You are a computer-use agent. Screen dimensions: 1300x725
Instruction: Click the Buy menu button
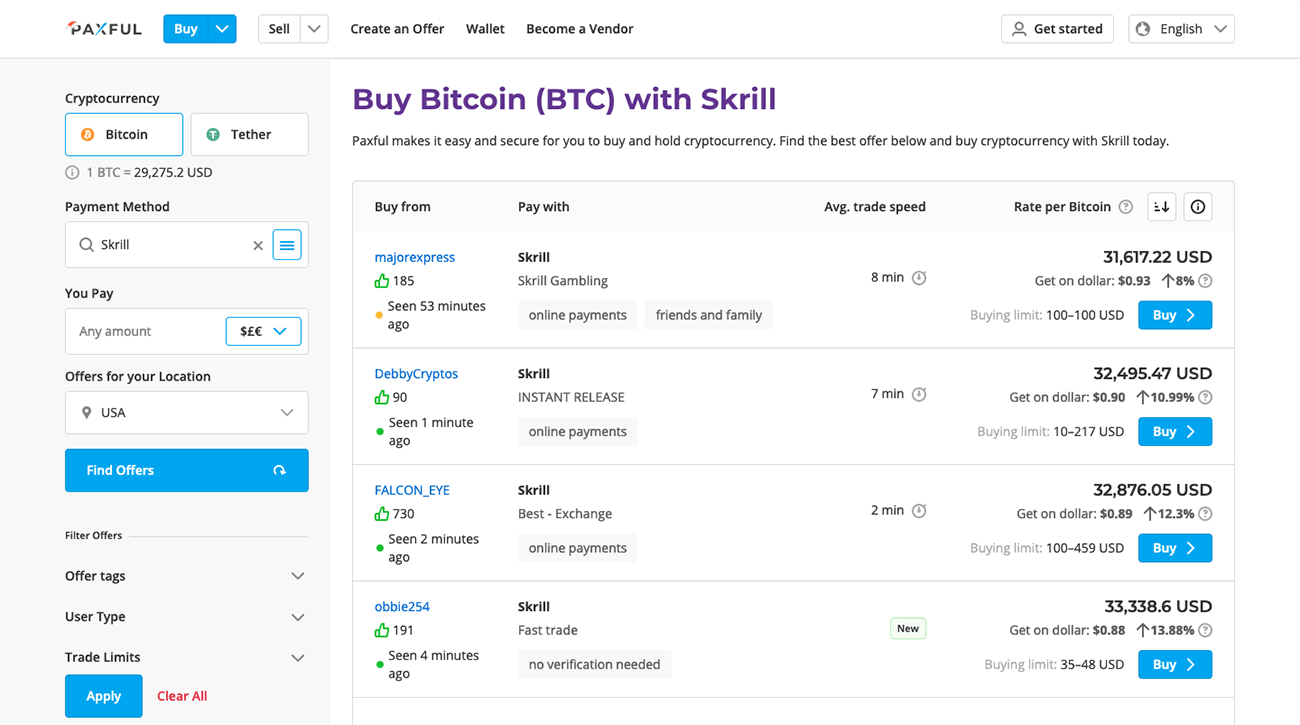pos(186,29)
